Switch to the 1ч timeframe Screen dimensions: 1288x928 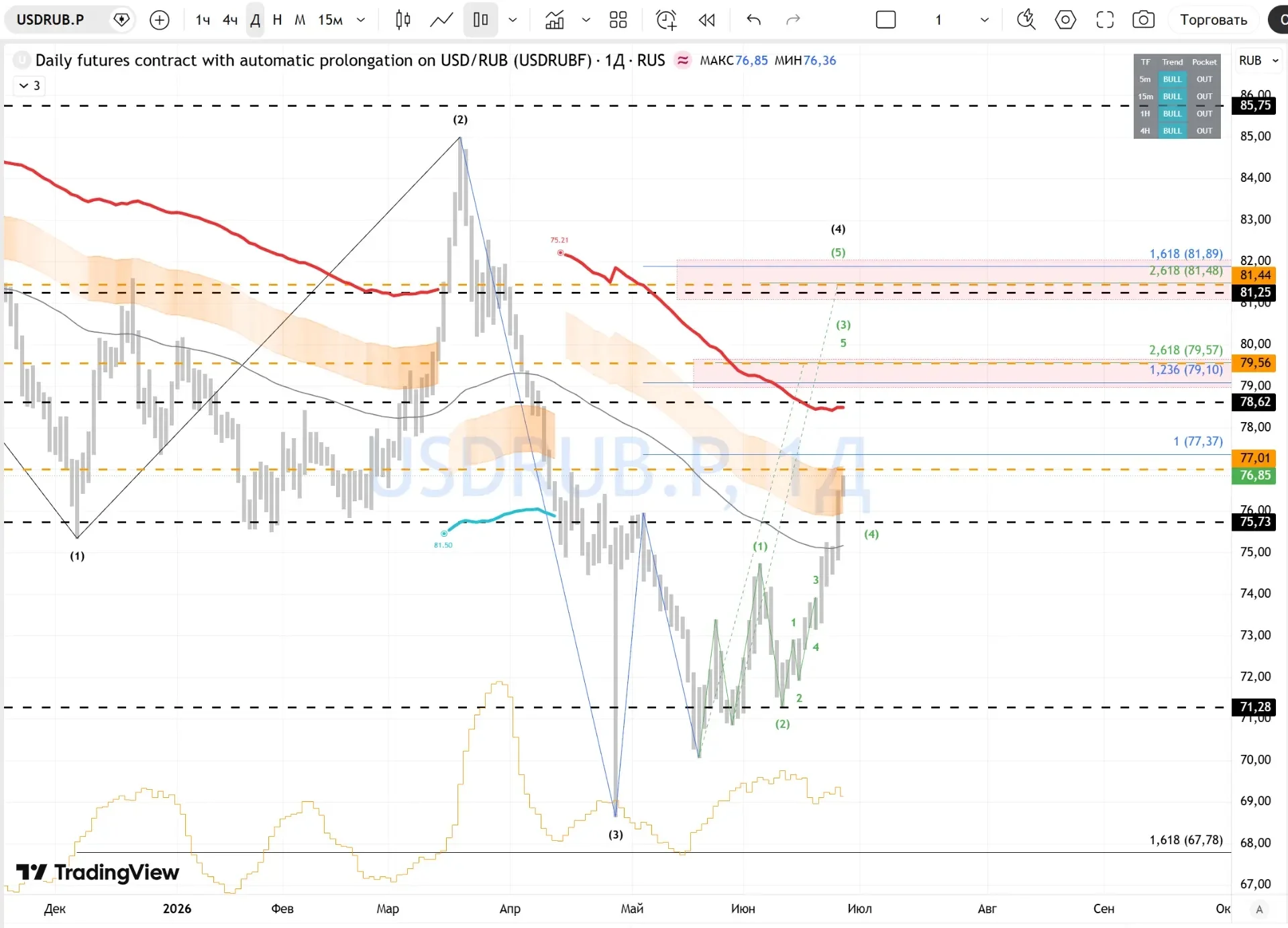(x=203, y=20)
